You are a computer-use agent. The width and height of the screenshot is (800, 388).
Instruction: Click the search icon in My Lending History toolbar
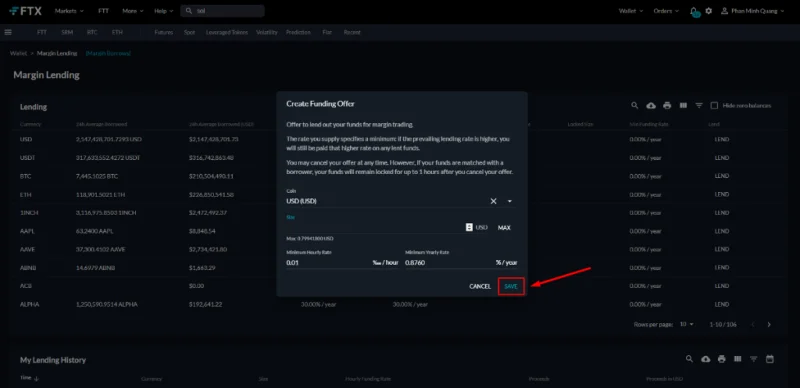[689, 359]
